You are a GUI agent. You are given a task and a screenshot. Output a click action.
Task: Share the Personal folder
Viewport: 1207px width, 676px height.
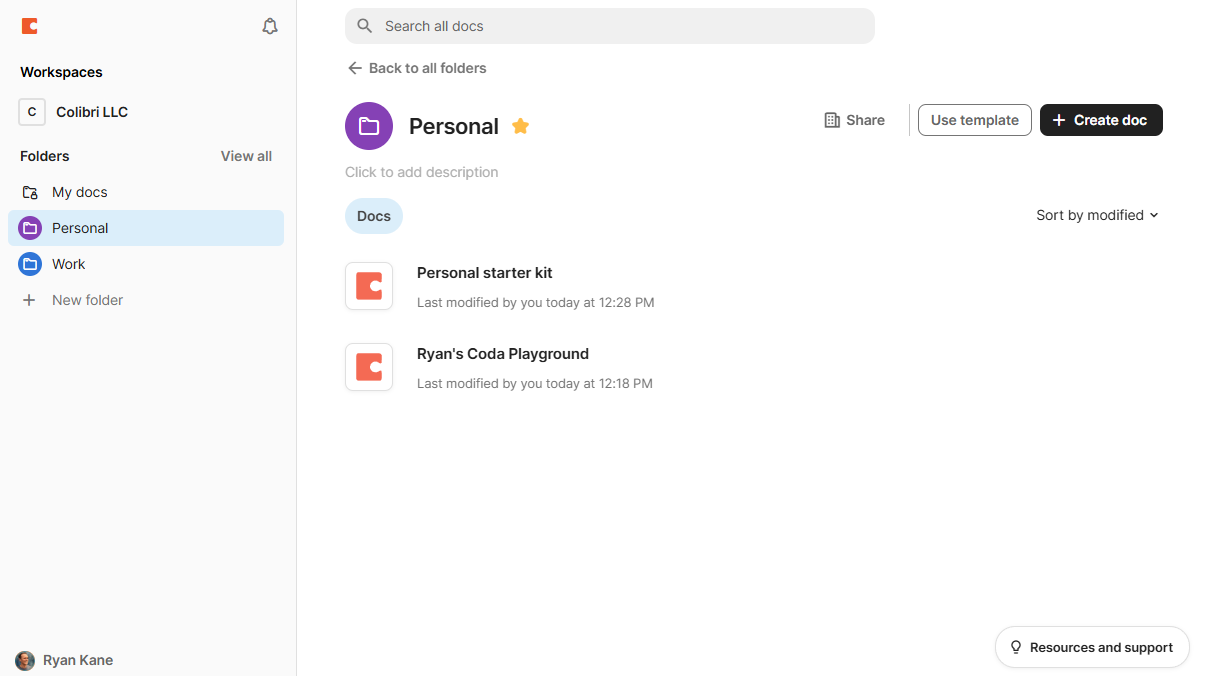point(854,120)
